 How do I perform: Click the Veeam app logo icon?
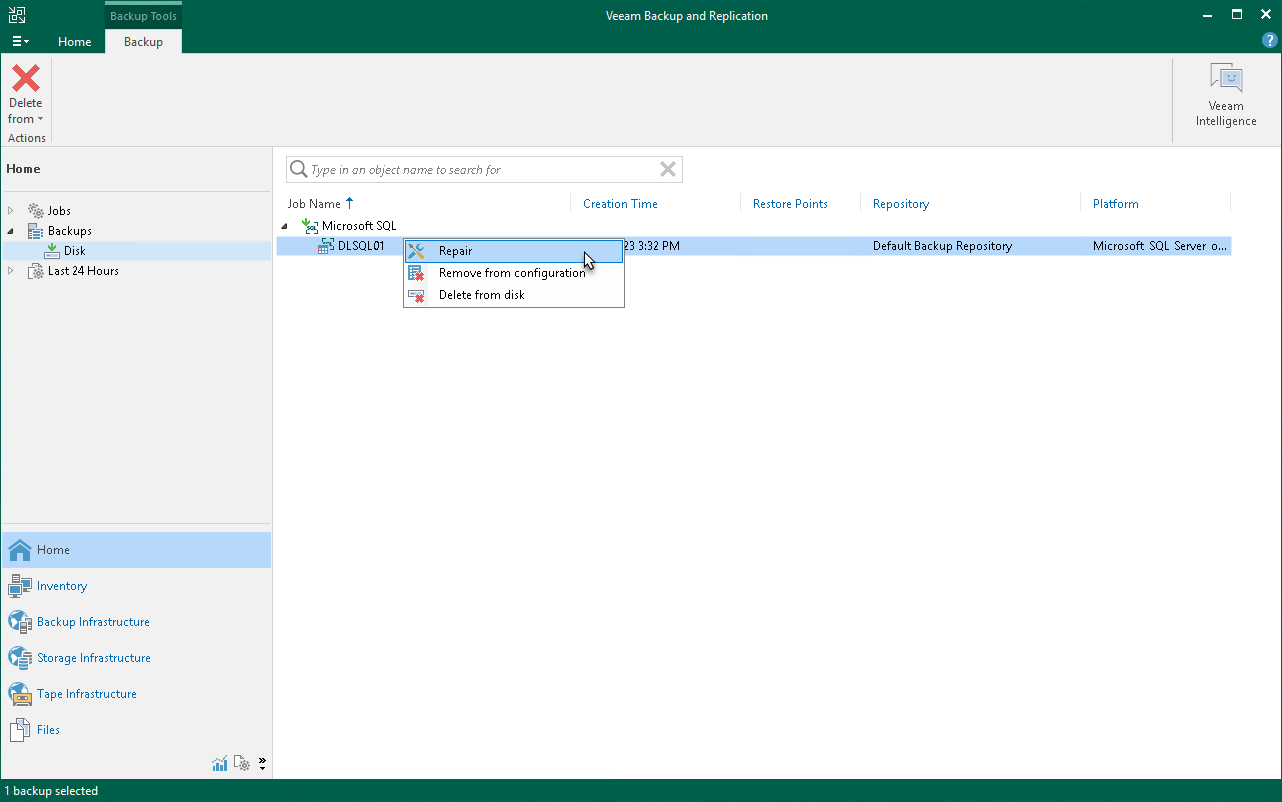point(17,15)
